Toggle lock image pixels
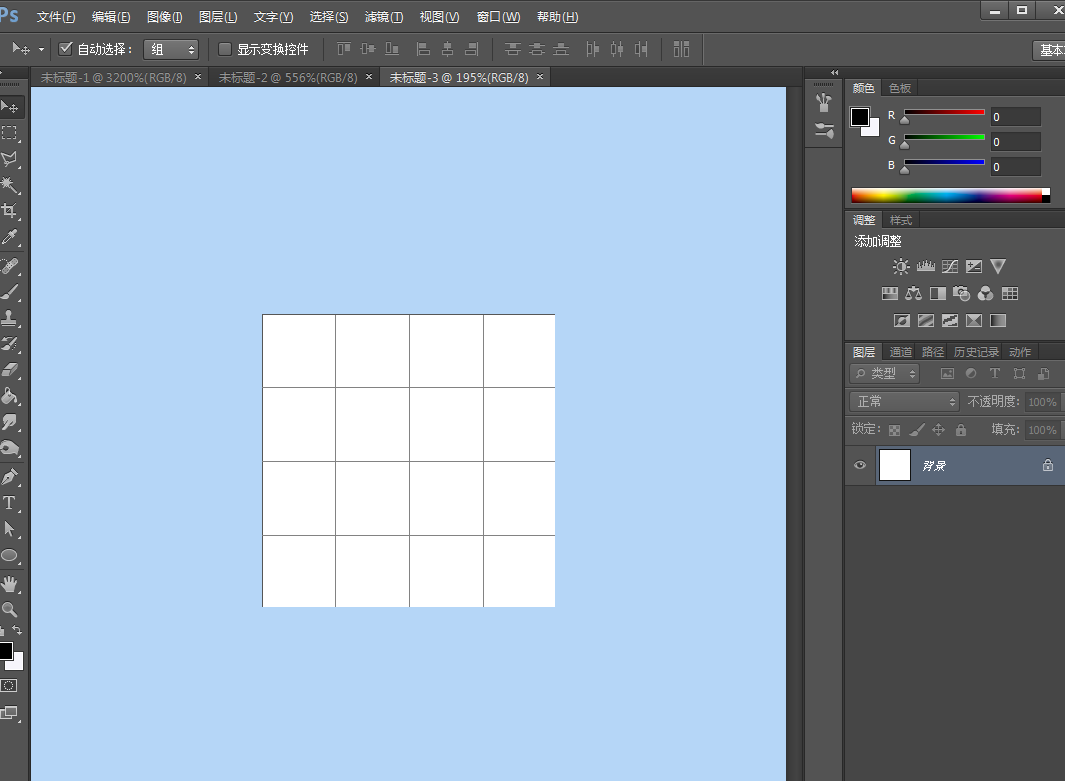 [917, 430]
